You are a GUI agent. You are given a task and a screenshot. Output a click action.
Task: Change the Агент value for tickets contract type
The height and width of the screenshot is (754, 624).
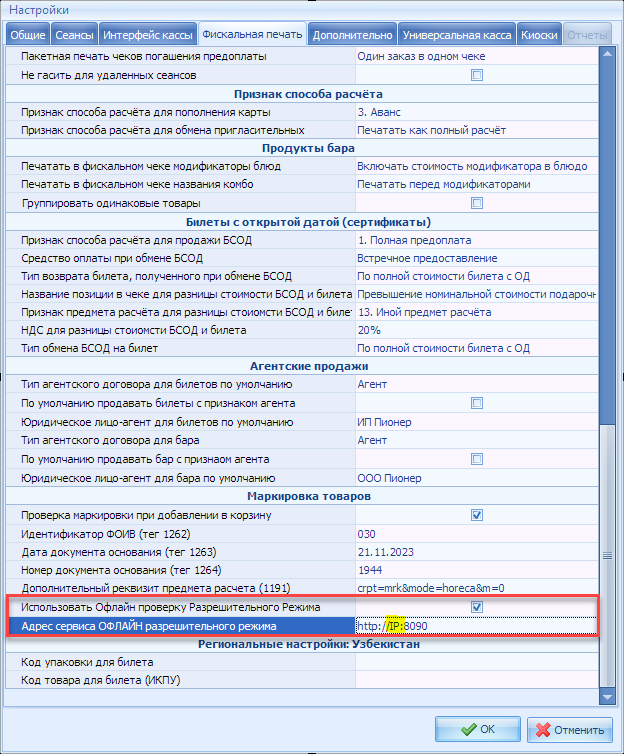coord(476,384)
